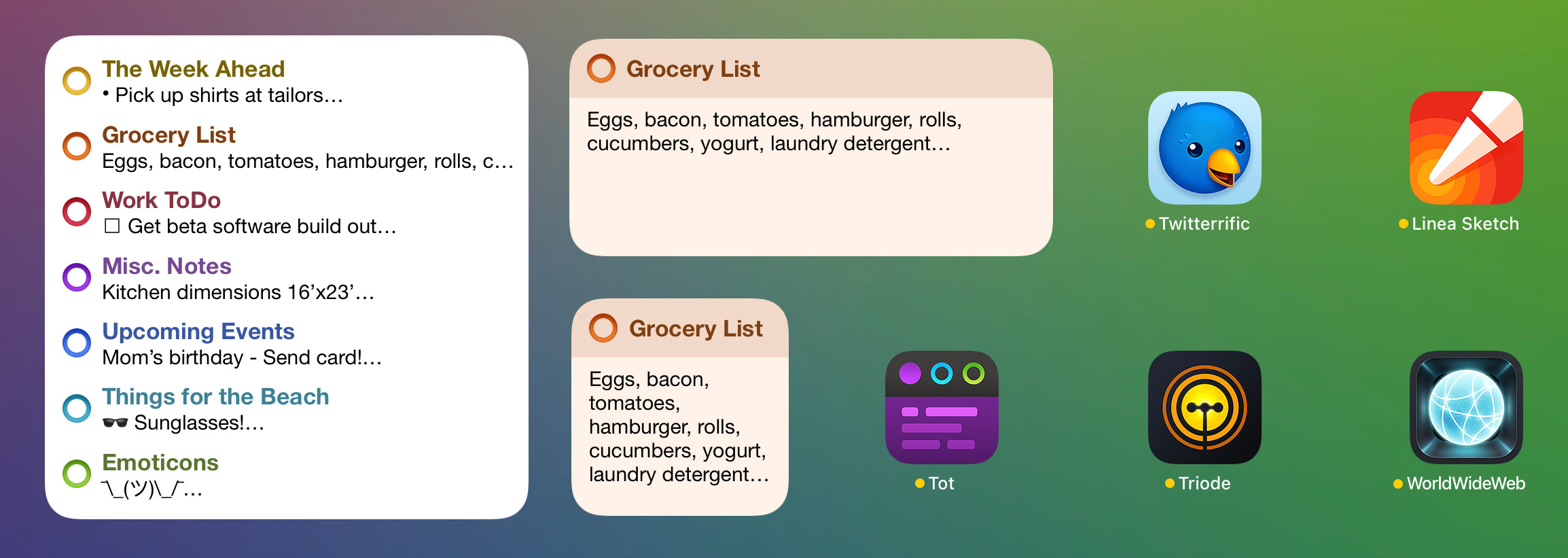Select the Misc. Notes entry title
The height and width of the screenshot is (558, 1568).
166,266
